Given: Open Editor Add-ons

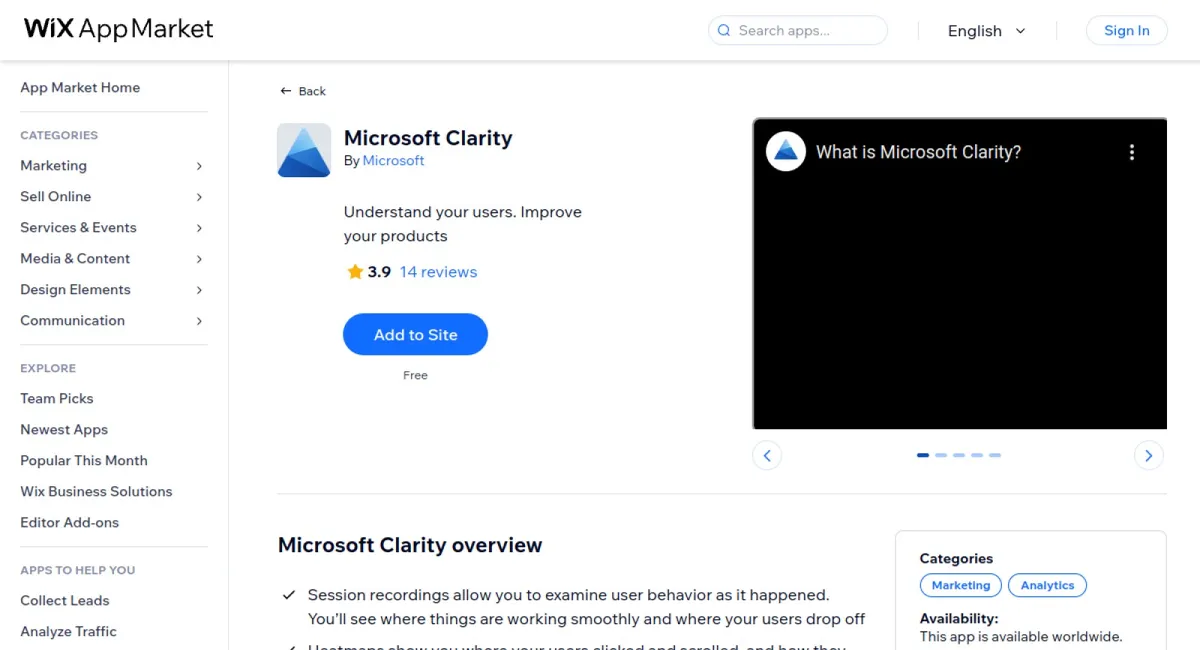Looking at the screenshot, I should (69, 522).
